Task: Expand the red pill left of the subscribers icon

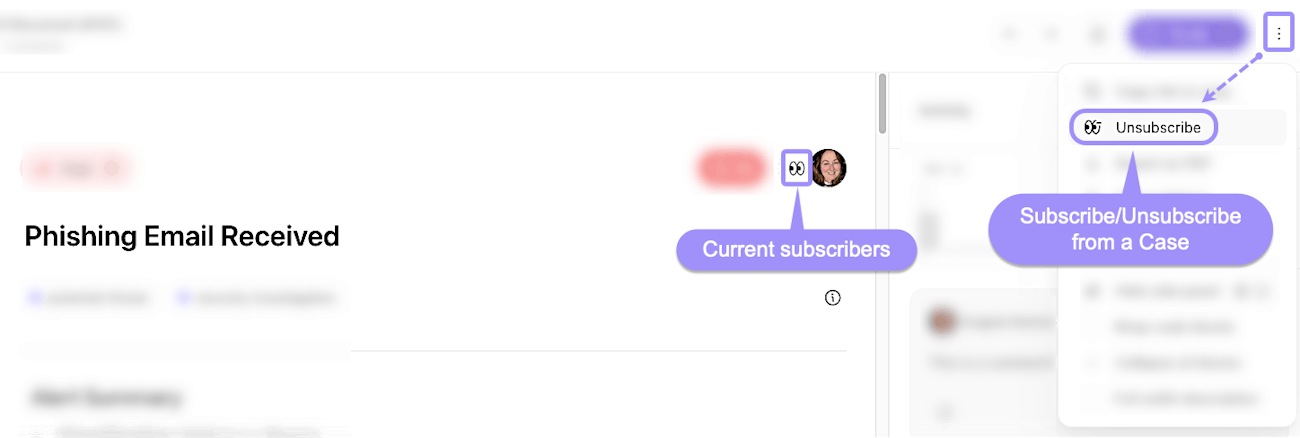Action: pyautogui.click(x=730, y=168)
